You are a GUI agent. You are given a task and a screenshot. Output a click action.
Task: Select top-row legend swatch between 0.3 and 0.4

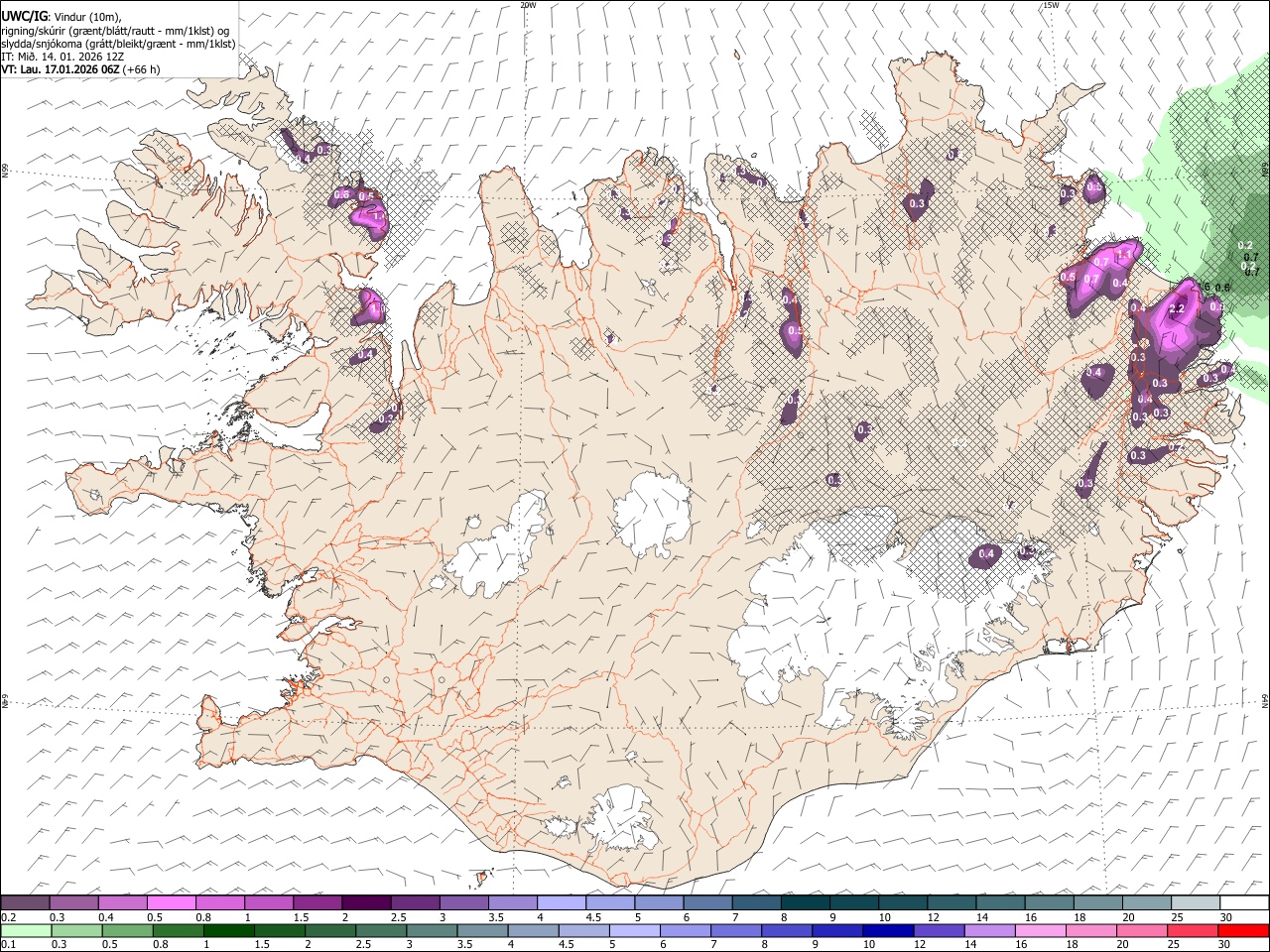click(x=73, y=903)
